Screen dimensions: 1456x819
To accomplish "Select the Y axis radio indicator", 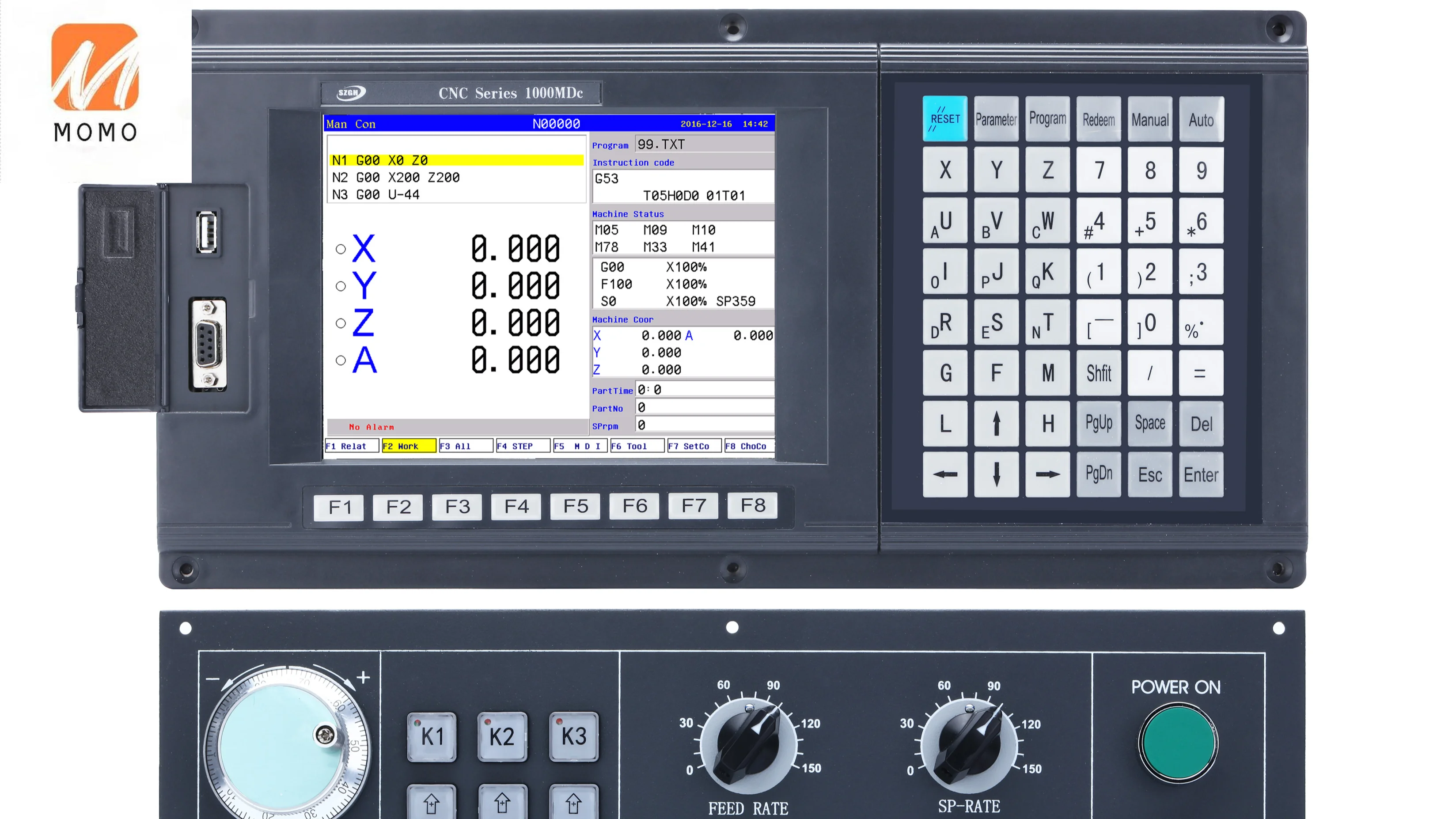I will point(340,286).
